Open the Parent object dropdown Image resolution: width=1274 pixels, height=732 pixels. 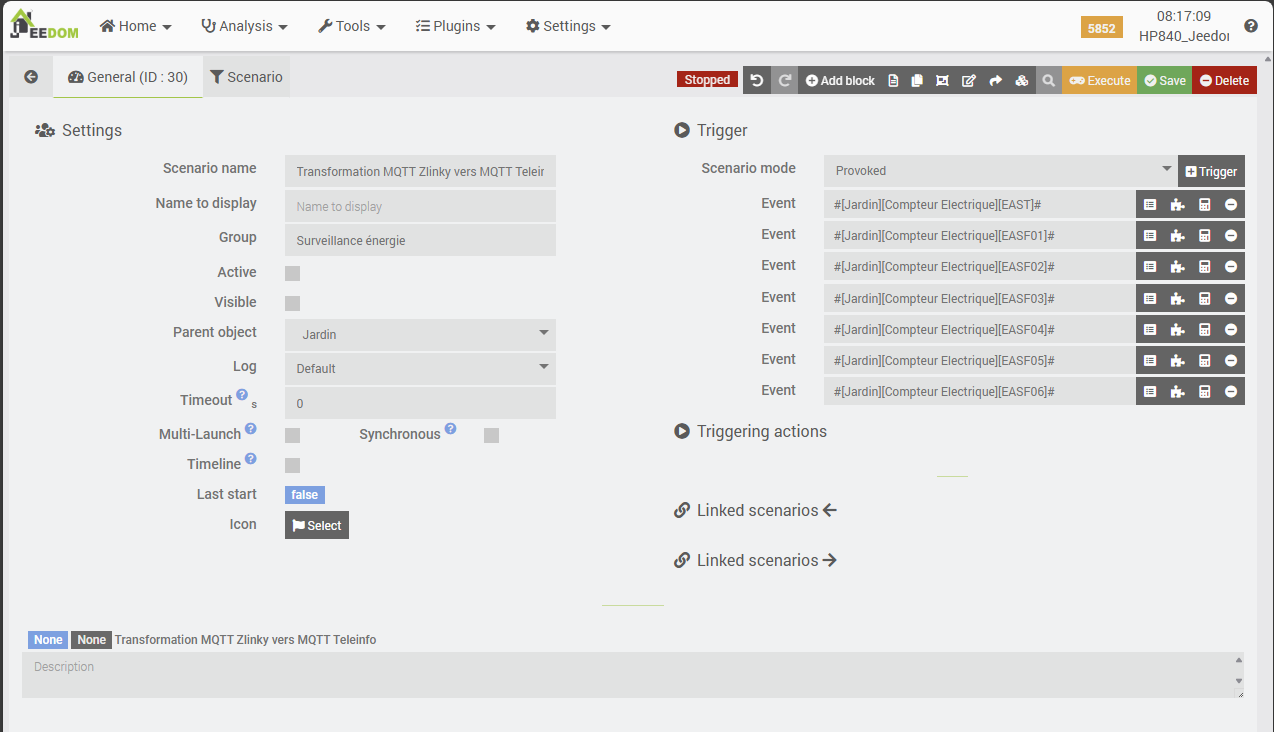point(420,334)
